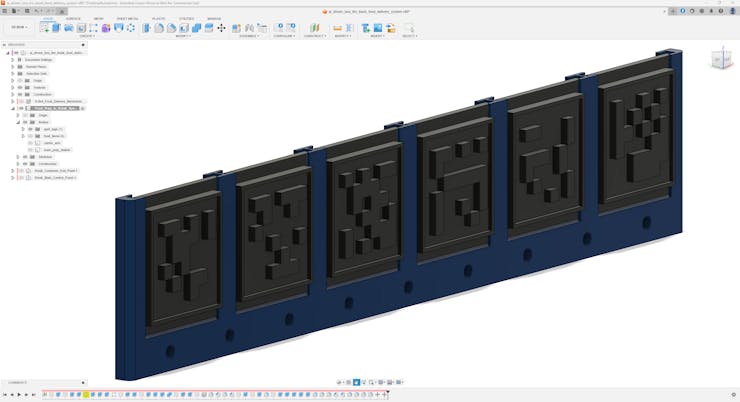Open the ViewCube in the corner
740x402 pixels.
[x=720, y=60]
